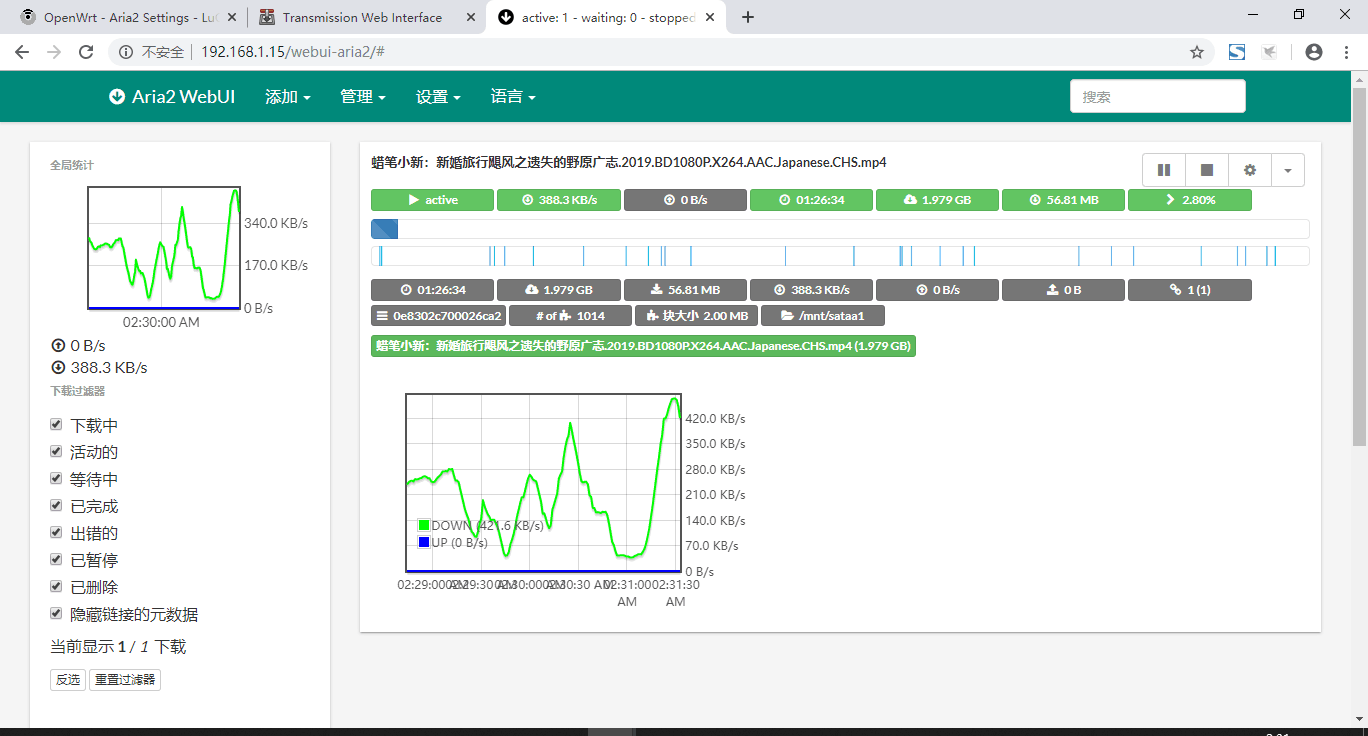Click the download title 蜡笔小新 heading
This screenshot has width=1368, height=736.
[629, 162]
